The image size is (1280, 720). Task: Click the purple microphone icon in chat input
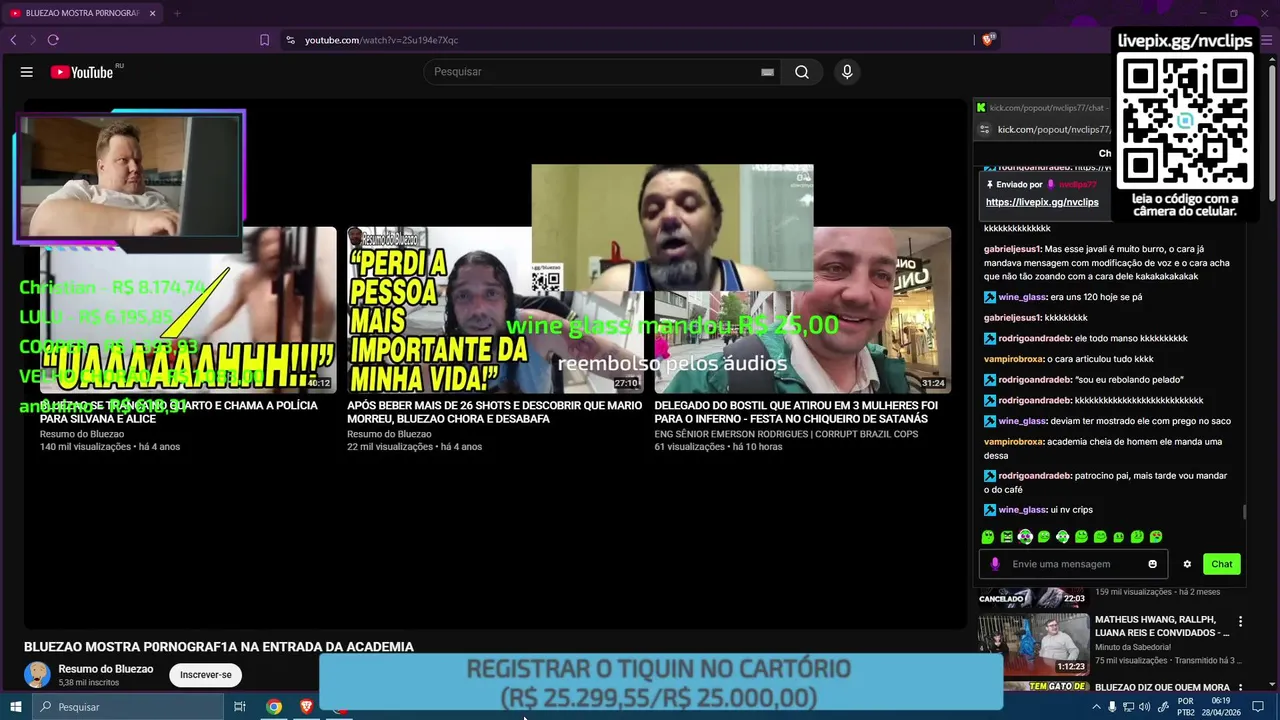(x=995, y=564)
